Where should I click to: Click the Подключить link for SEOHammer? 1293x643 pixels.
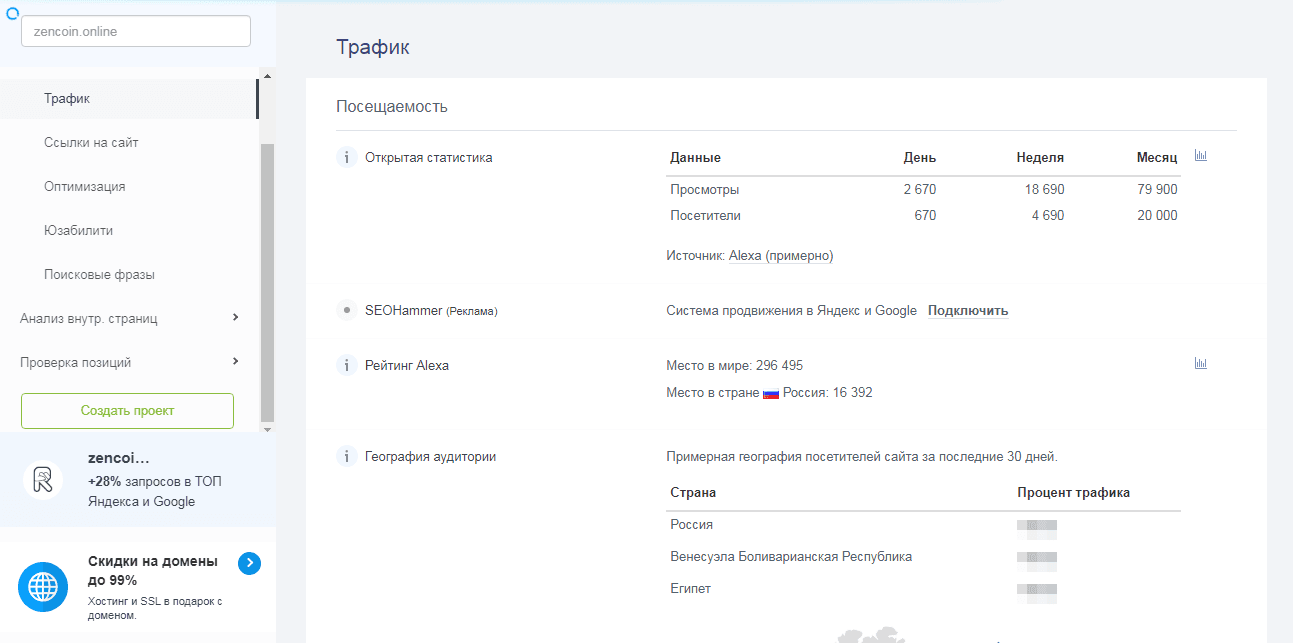[x=967, y=311]
